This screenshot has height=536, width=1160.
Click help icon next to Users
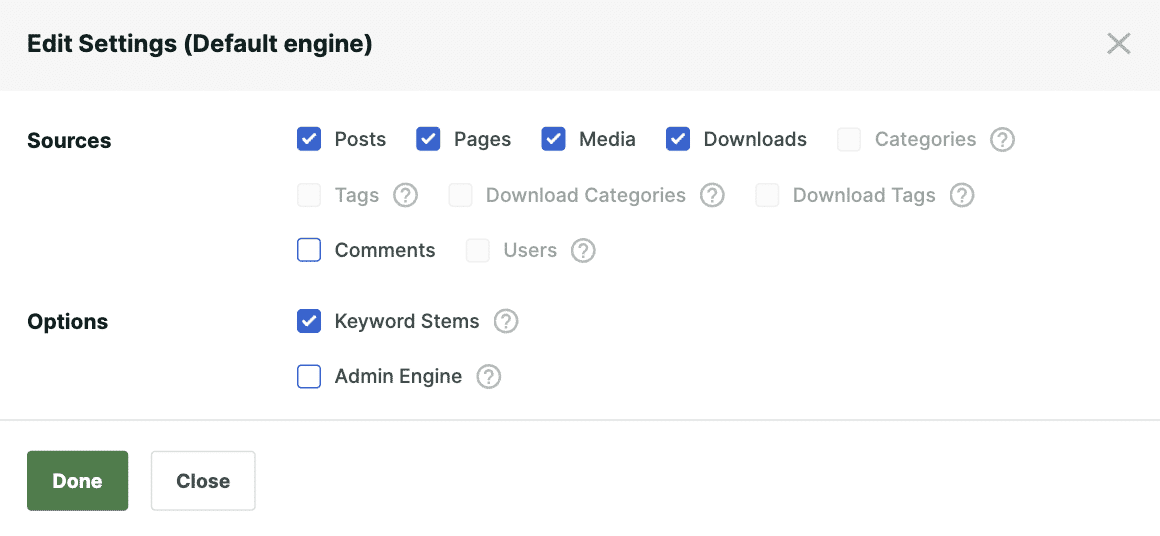(583, 251)
